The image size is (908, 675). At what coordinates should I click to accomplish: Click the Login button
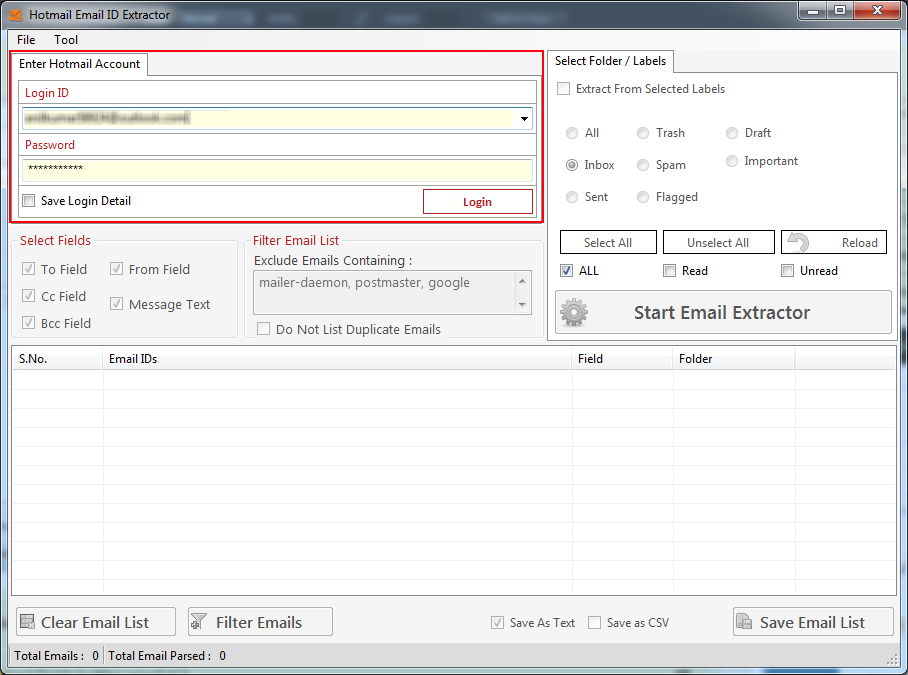point(478,201)
